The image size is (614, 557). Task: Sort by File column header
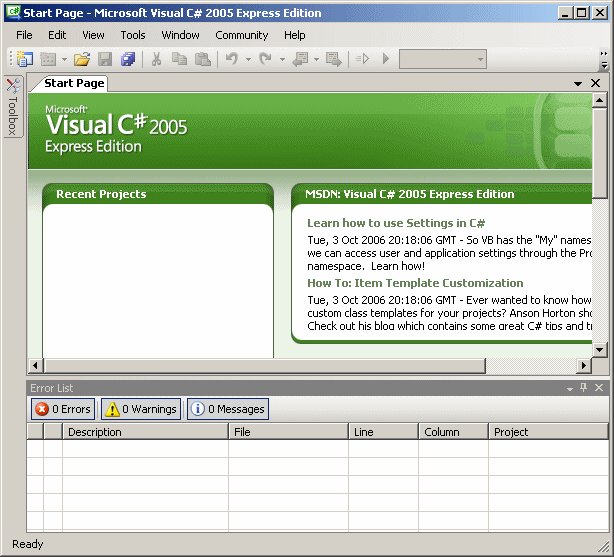point(289,432)
